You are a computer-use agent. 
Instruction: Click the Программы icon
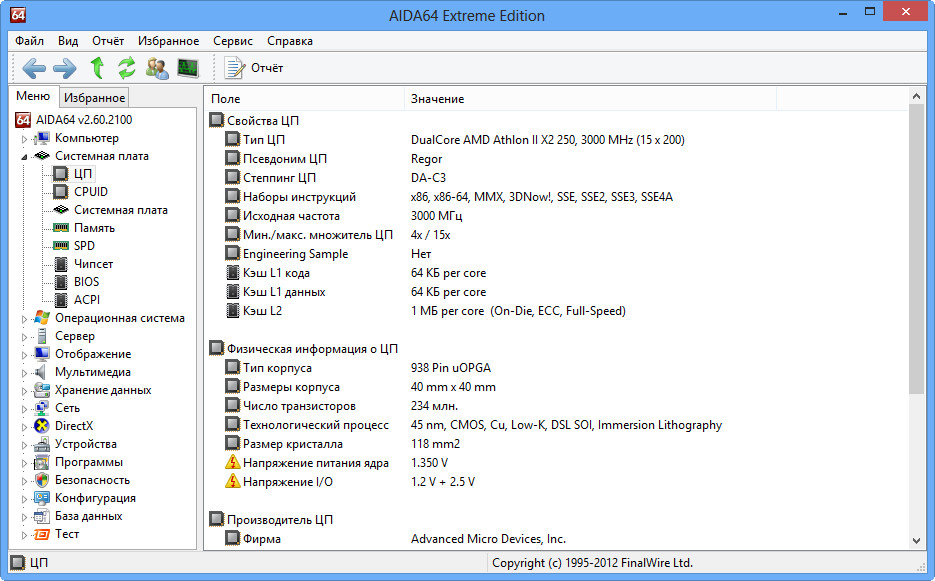click(42, 462)
